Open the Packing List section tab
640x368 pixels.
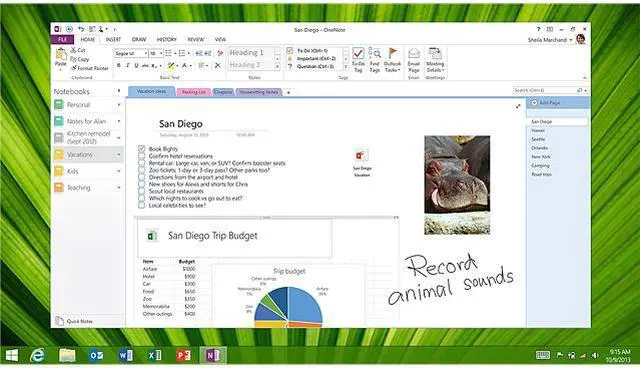click(193, 92)
